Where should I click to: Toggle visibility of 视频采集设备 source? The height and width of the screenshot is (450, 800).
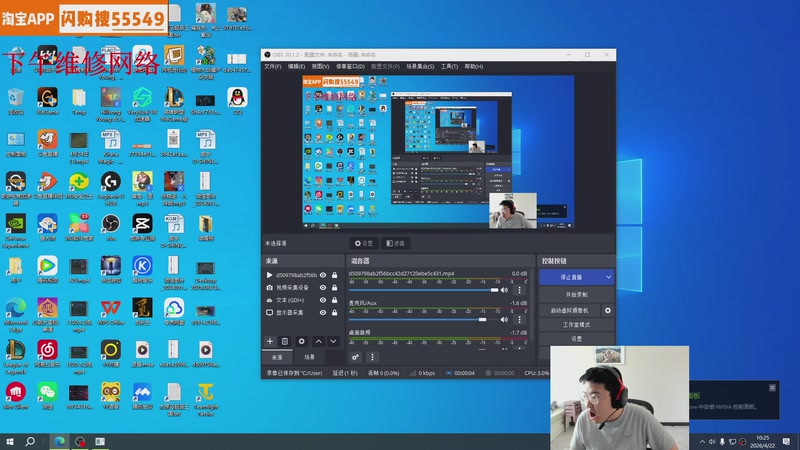click(x=323, y=287)
